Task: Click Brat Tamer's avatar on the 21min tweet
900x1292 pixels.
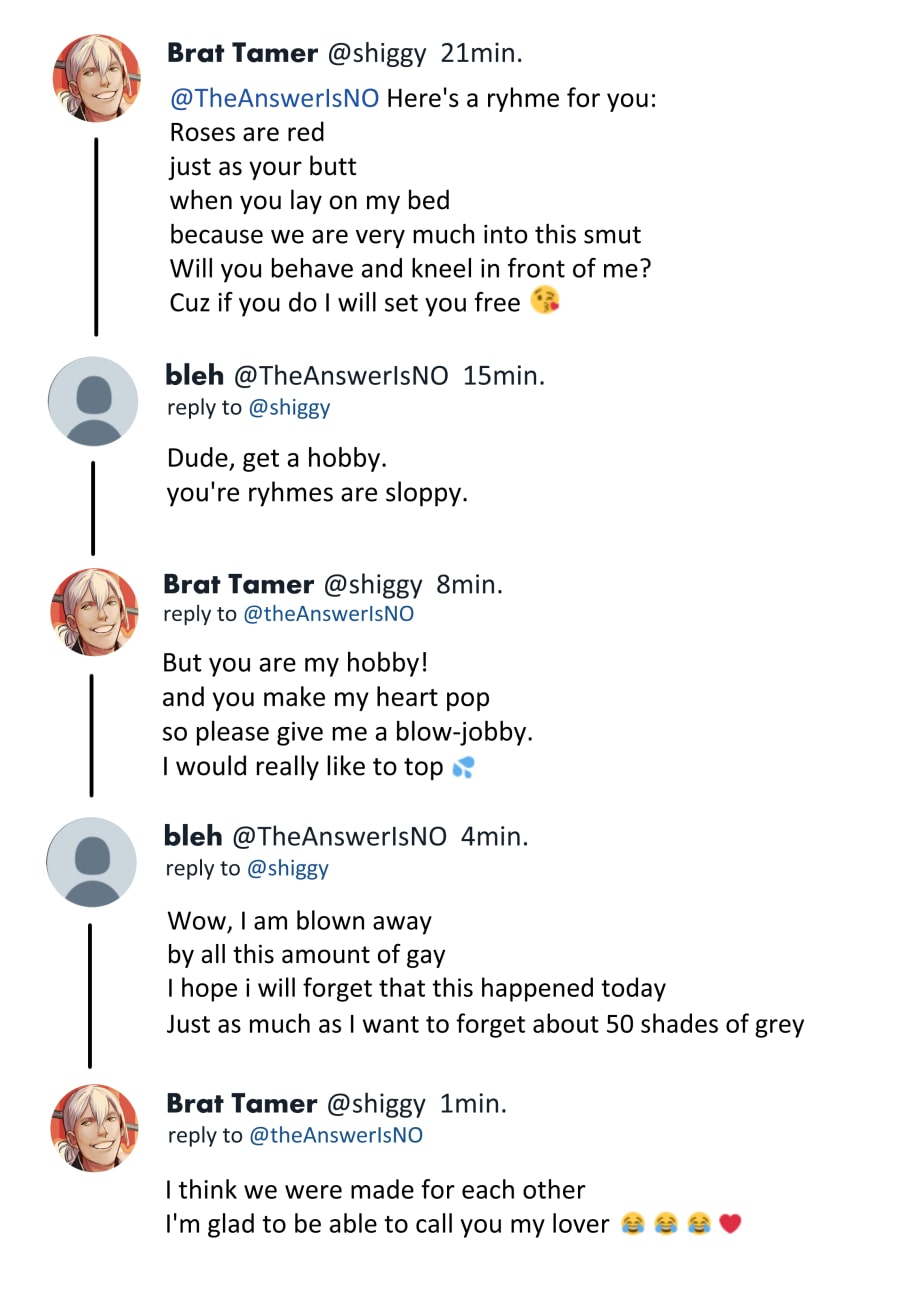Action: pos(97,78)
